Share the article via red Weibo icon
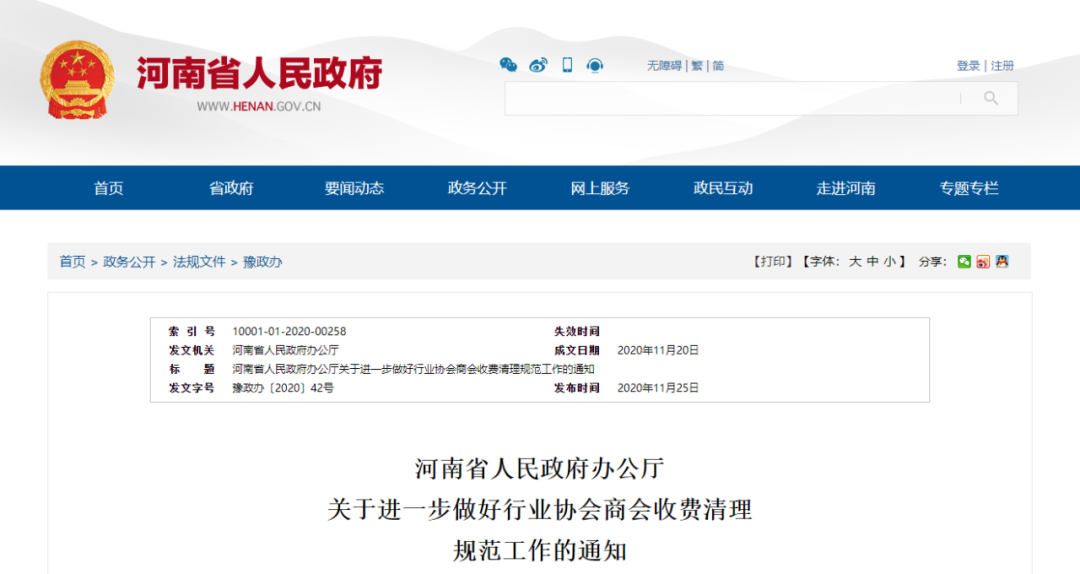The image size is (1080, 574). click(x=983, y=261)
